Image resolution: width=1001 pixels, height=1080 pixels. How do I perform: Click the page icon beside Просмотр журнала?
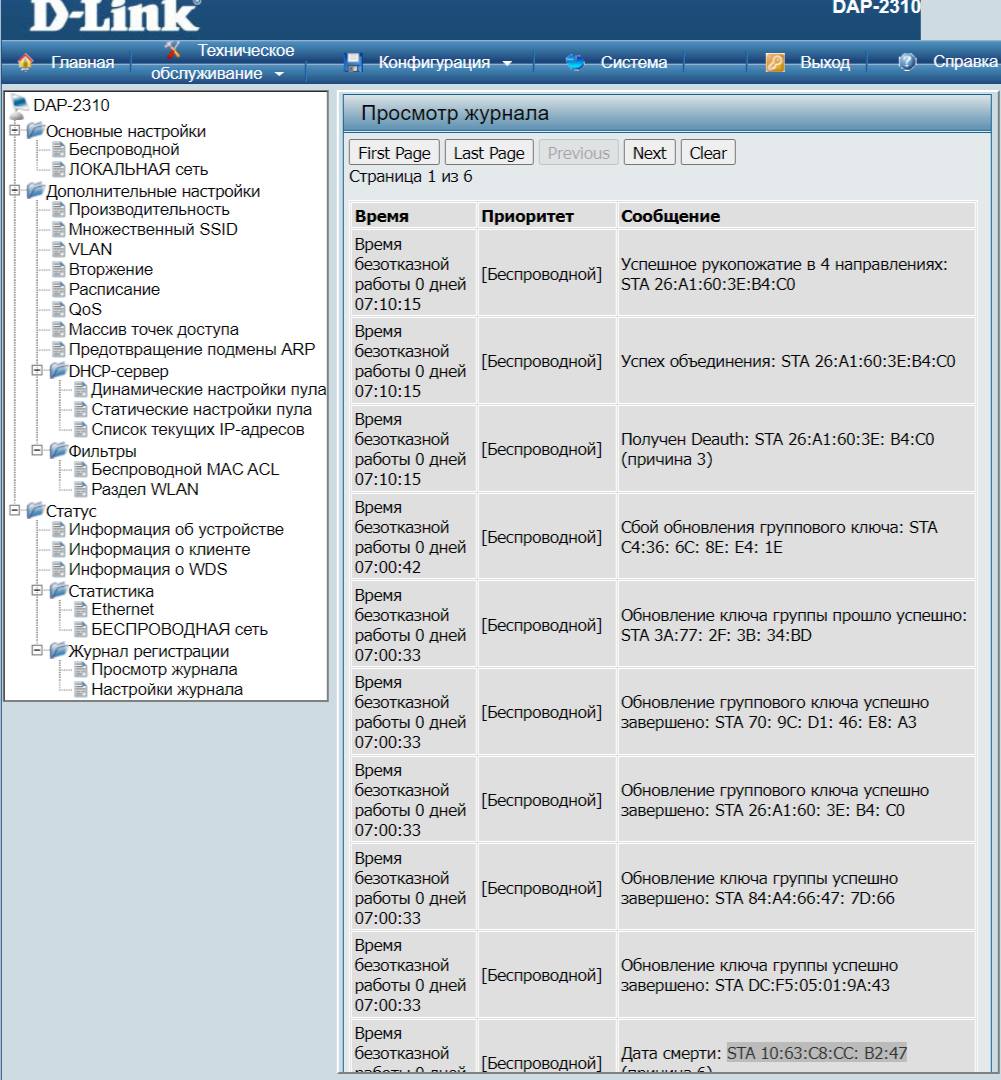pos(81,669)
